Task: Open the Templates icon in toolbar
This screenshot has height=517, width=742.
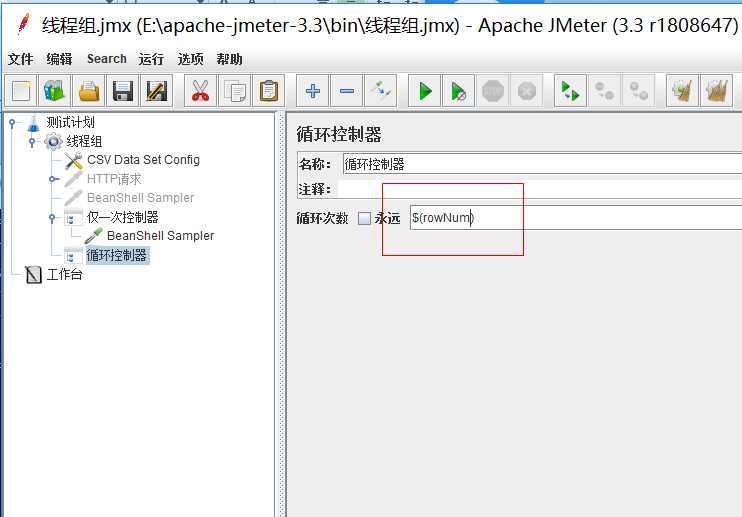Action: (54, 91)
